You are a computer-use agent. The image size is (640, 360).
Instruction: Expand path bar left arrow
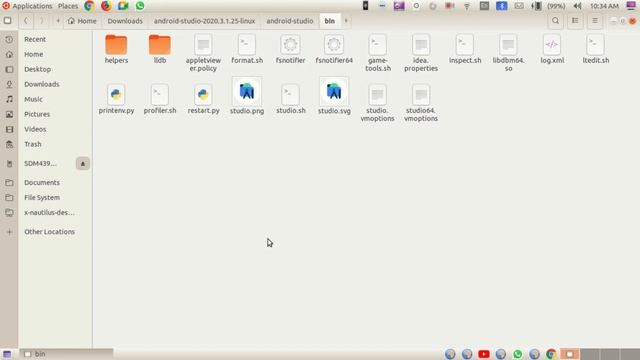click(58, 21)
